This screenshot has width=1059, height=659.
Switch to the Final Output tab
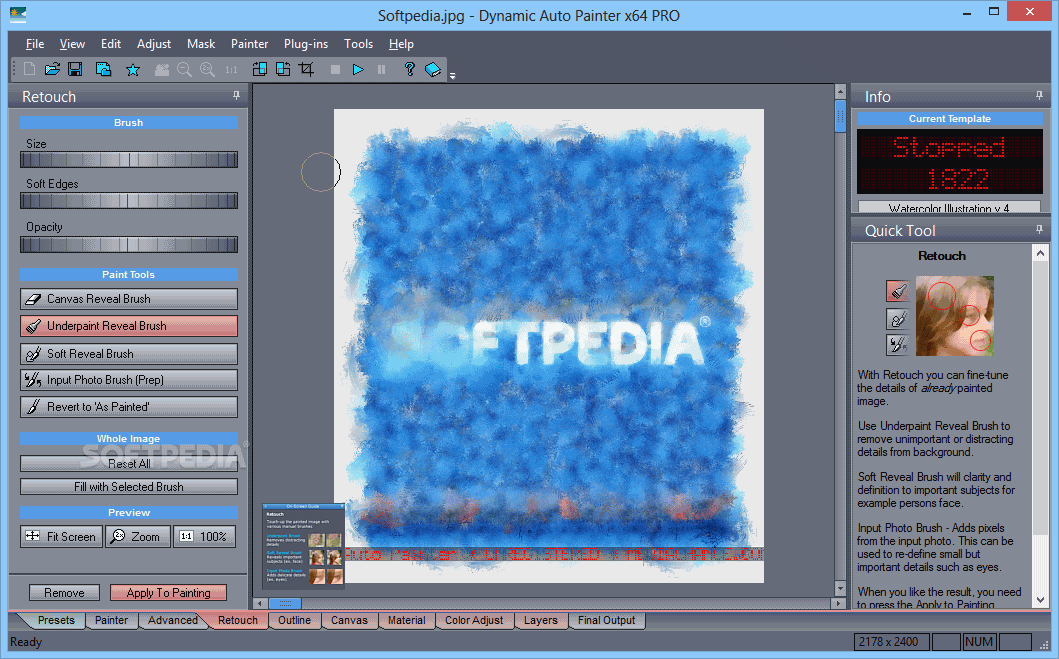point(606,620)
